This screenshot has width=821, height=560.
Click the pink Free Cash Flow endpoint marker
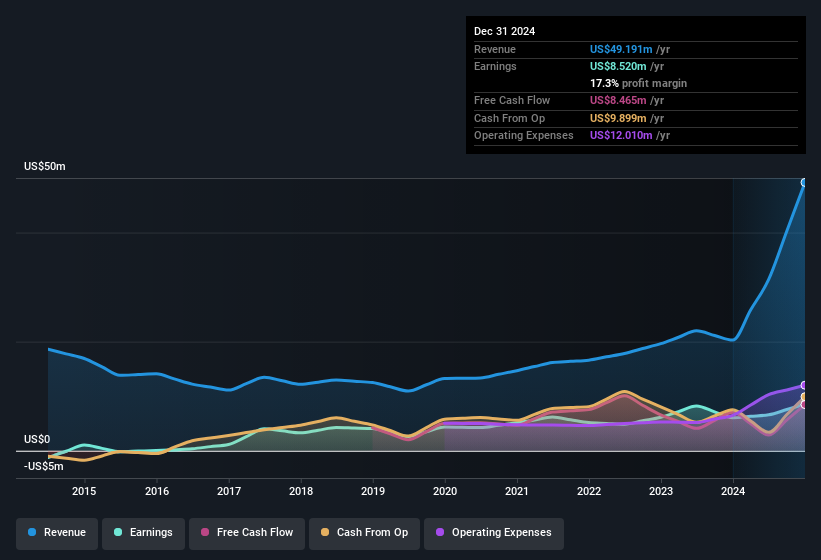804,405
